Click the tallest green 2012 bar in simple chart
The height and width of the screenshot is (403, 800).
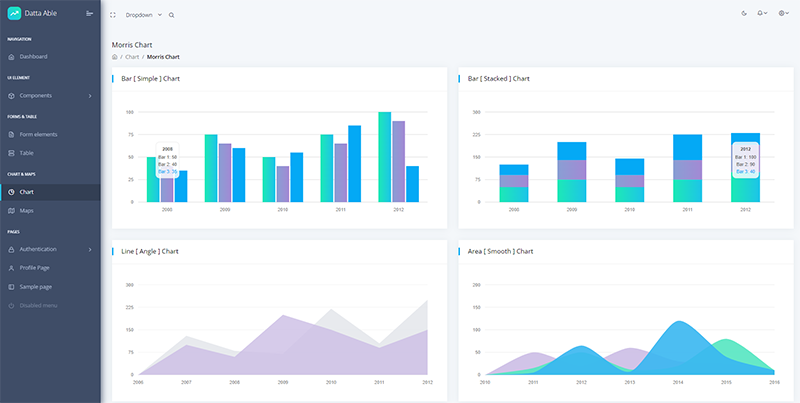click(385, 157)
